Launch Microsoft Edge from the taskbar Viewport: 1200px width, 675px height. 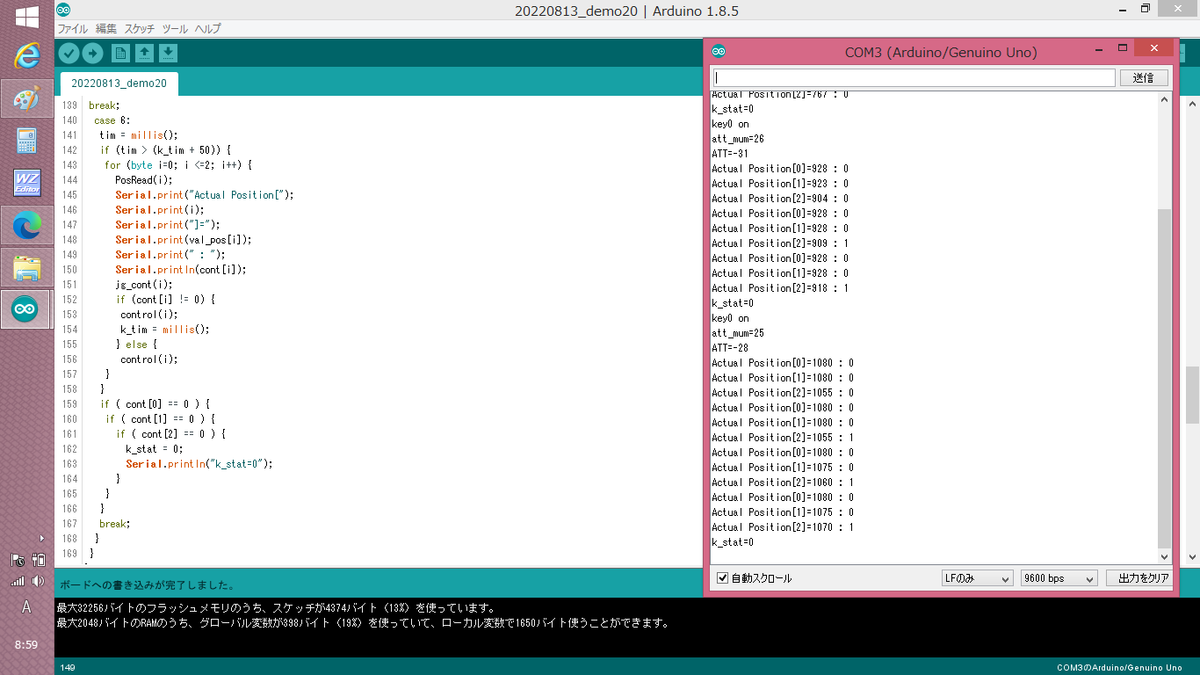click(27, 226)
